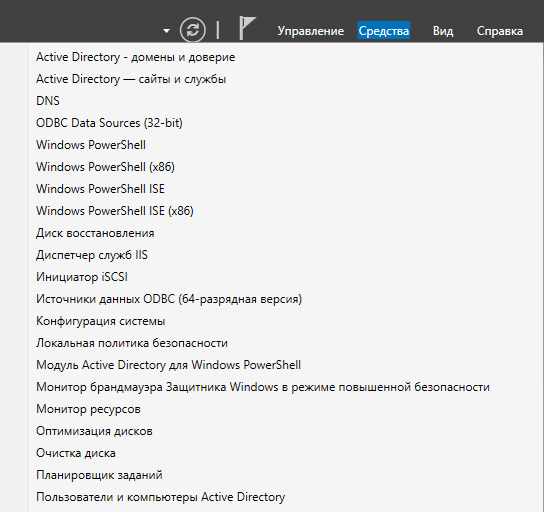Close the highlighted Средства menu
Screen dimensions: 544x512
[384, 31]
